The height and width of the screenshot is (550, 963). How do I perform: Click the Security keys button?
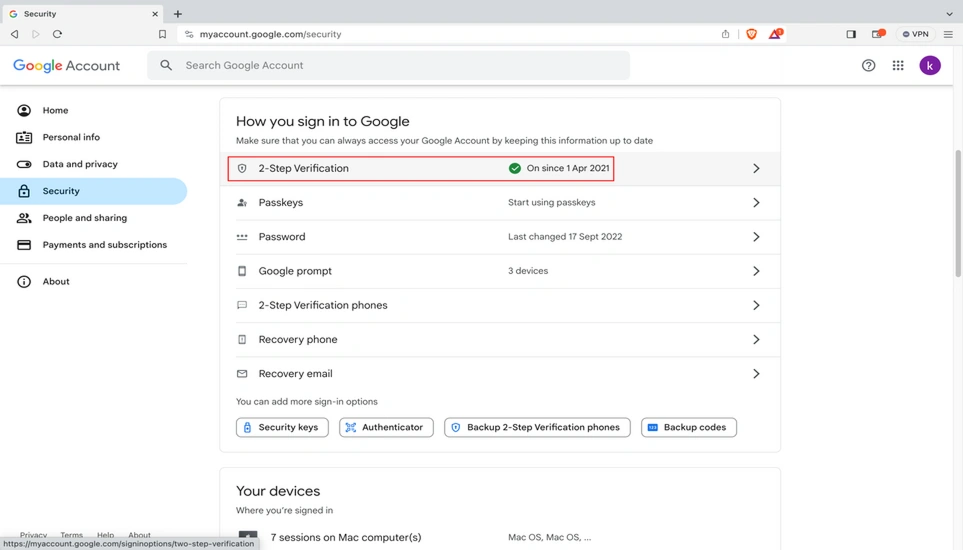(282, 427)
